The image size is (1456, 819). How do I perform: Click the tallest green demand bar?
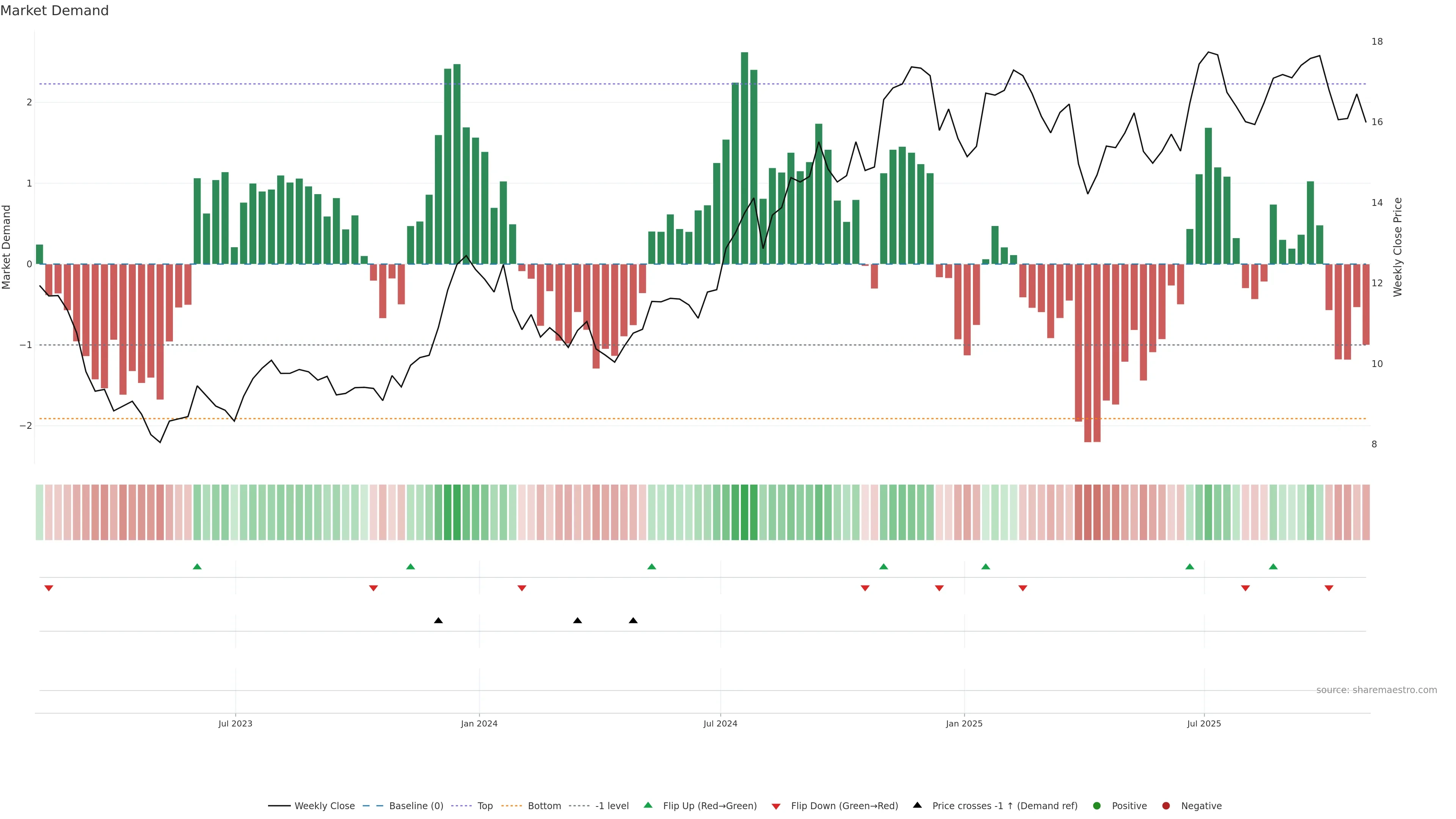pos(744,158)
